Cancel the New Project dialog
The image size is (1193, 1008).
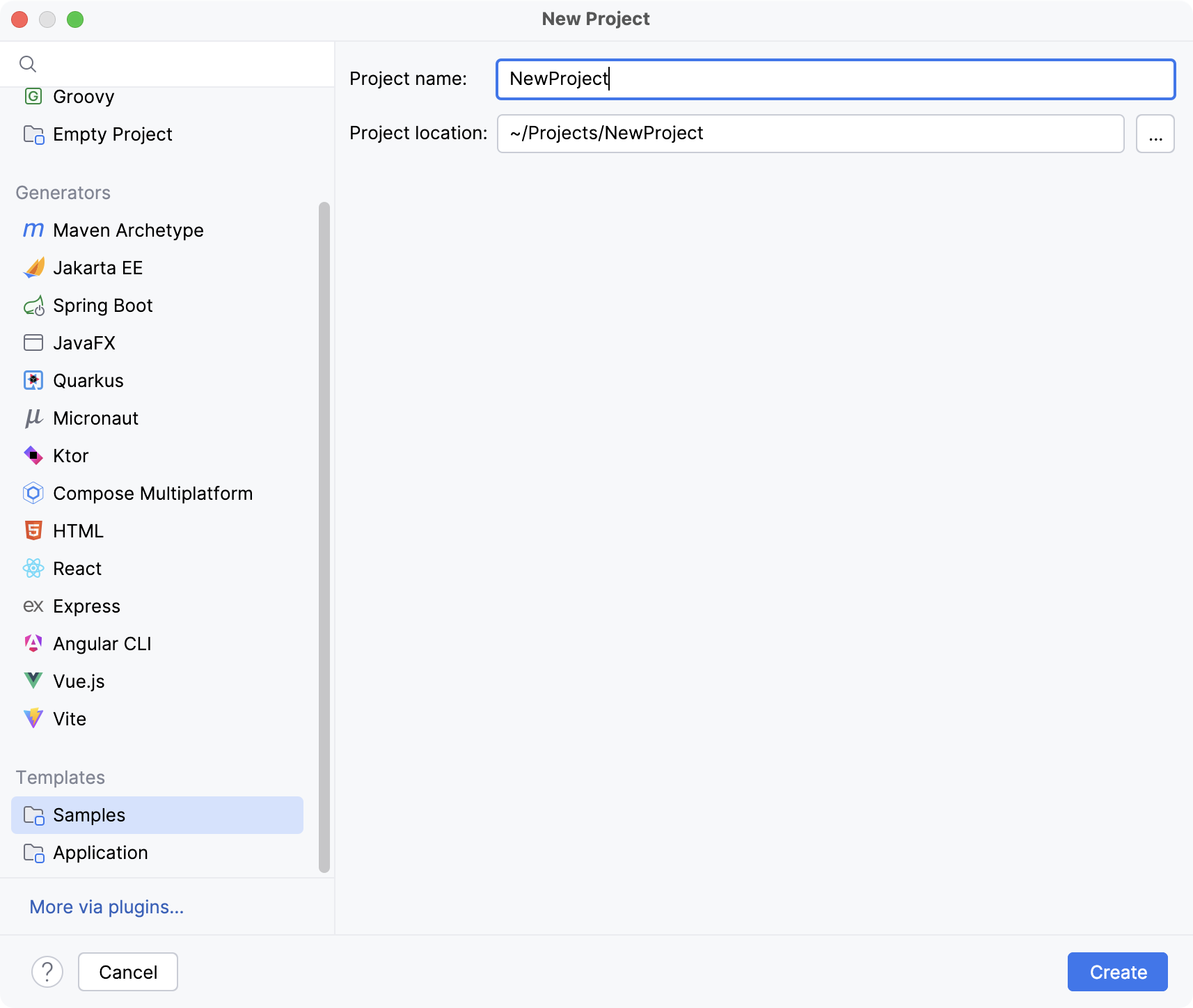tap(127, 971)
